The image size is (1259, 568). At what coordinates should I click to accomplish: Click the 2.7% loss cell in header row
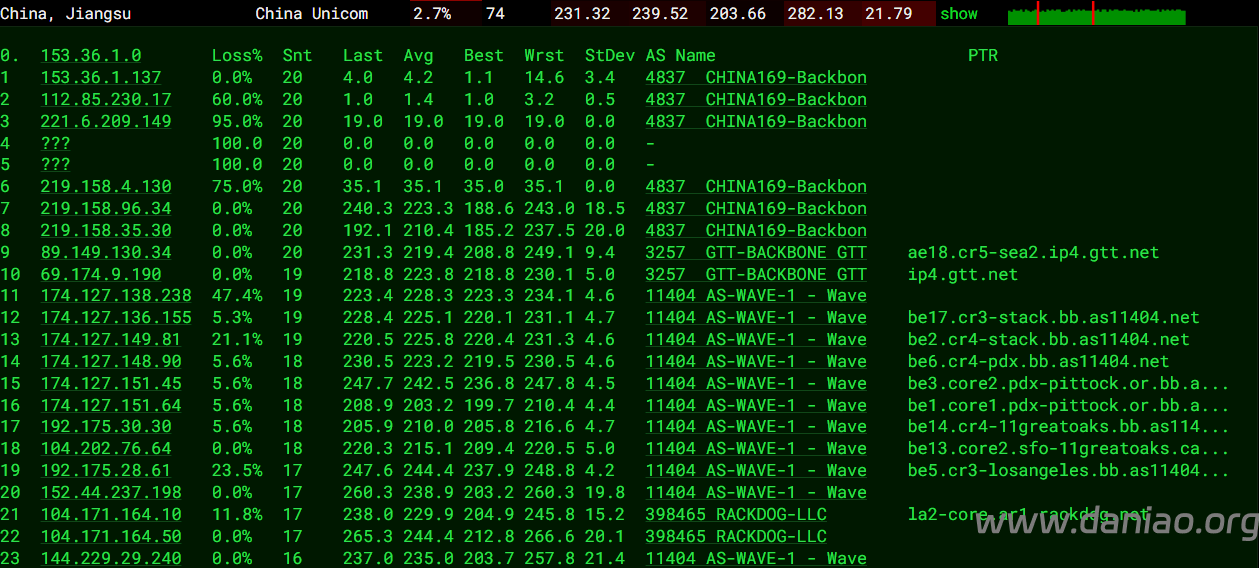click(x=432, y=14)
